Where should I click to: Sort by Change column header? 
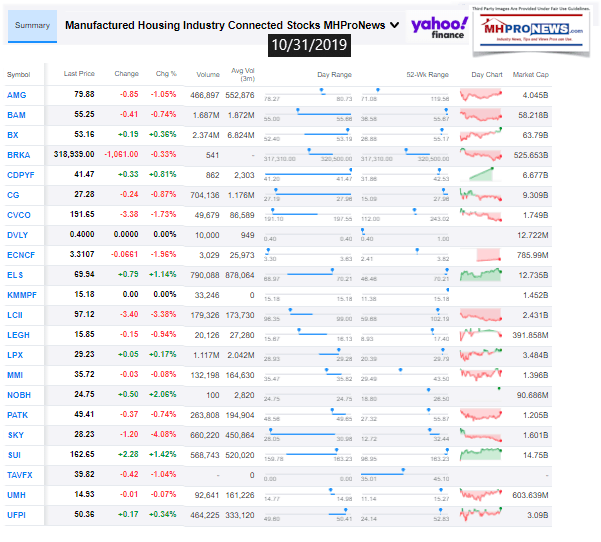(126, 74)
